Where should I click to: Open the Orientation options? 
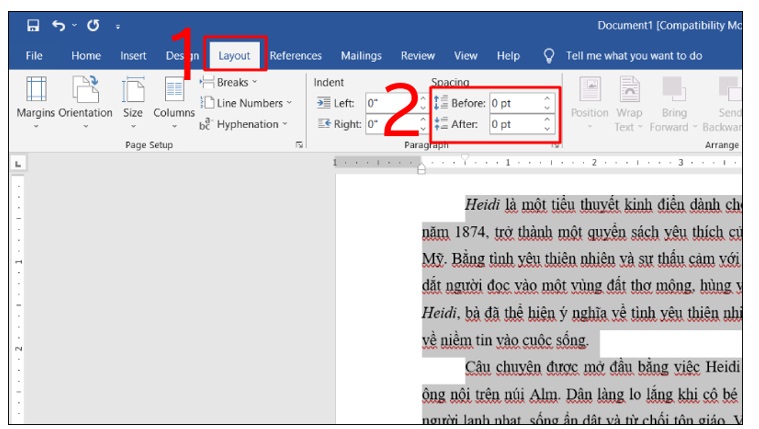pyautogui.click(x=85, y=99)
